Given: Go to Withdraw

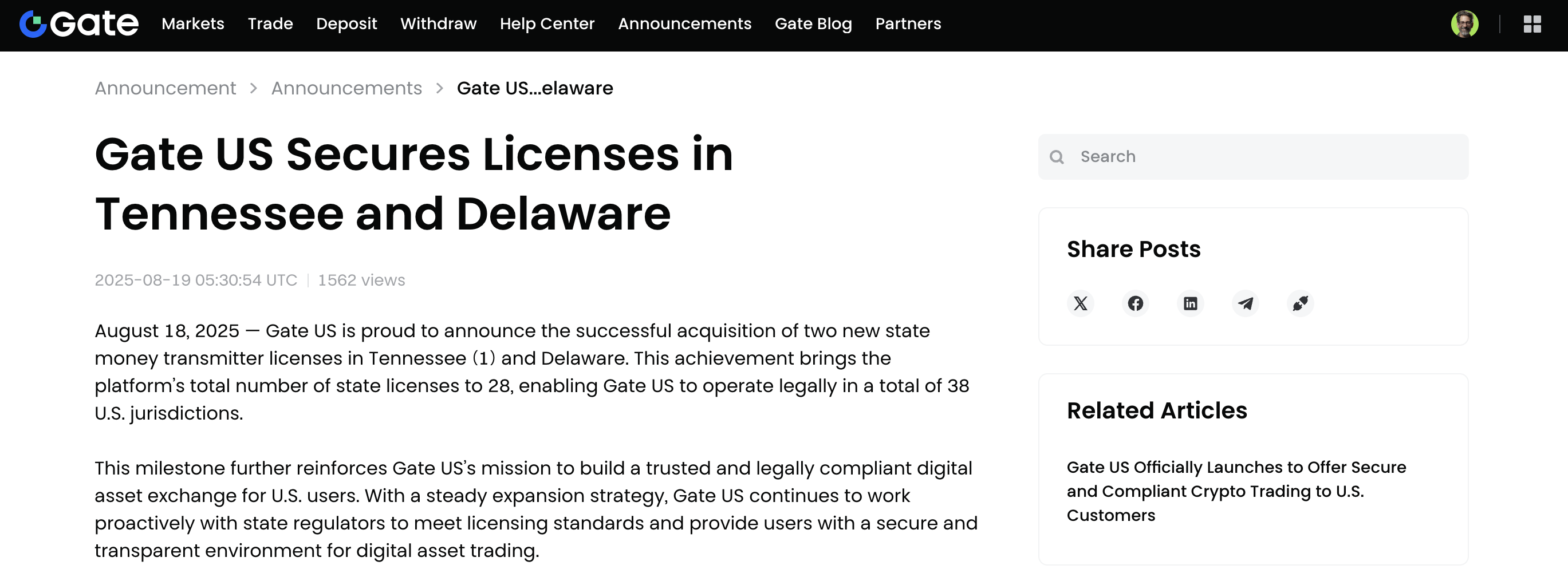Looking at the screenshot, I should (x=438, y=23).
